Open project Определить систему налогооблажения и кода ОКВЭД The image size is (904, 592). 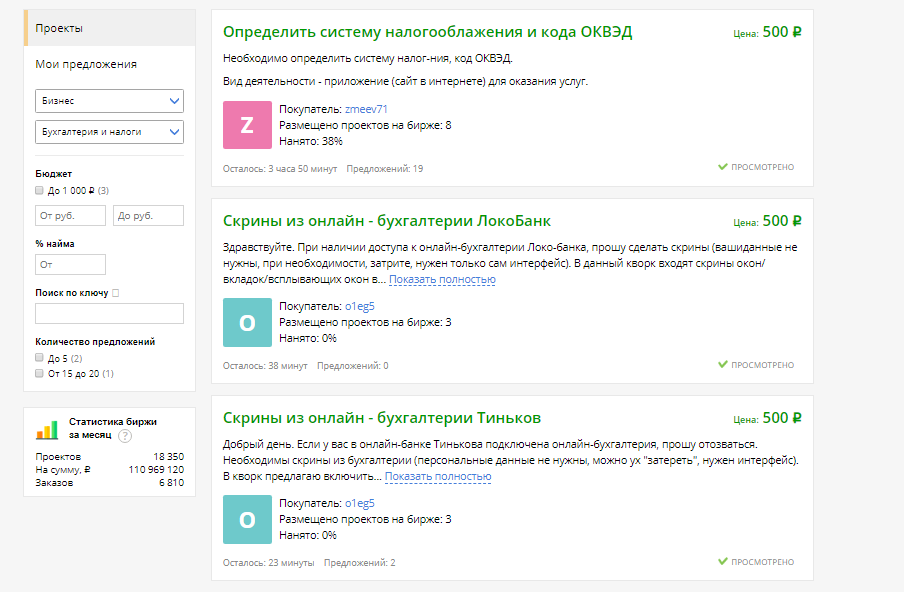(427, 32)
